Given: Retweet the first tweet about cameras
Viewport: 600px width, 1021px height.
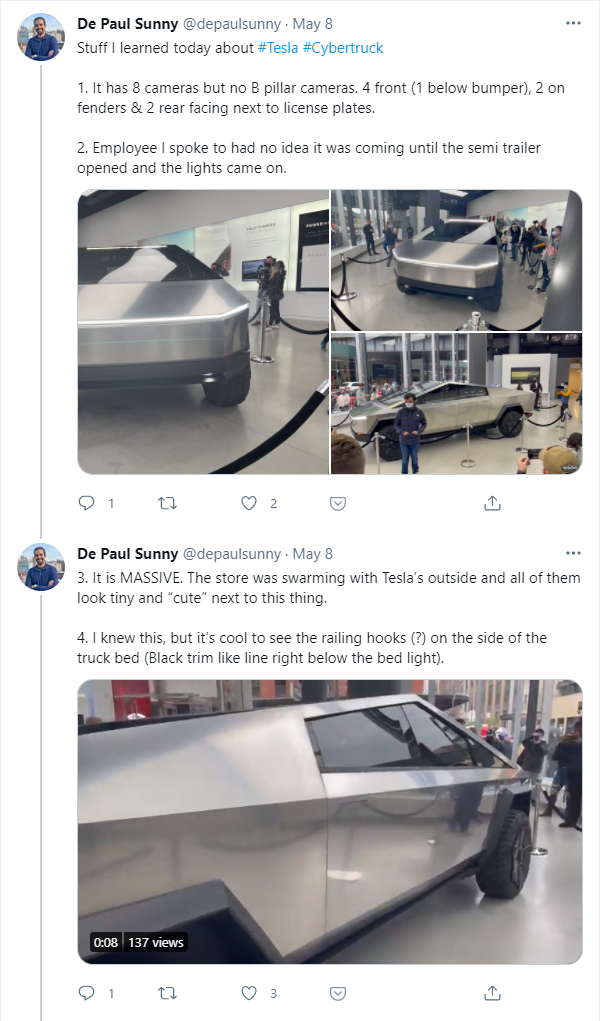Looking at the screenshot, I should coord(167,503).
